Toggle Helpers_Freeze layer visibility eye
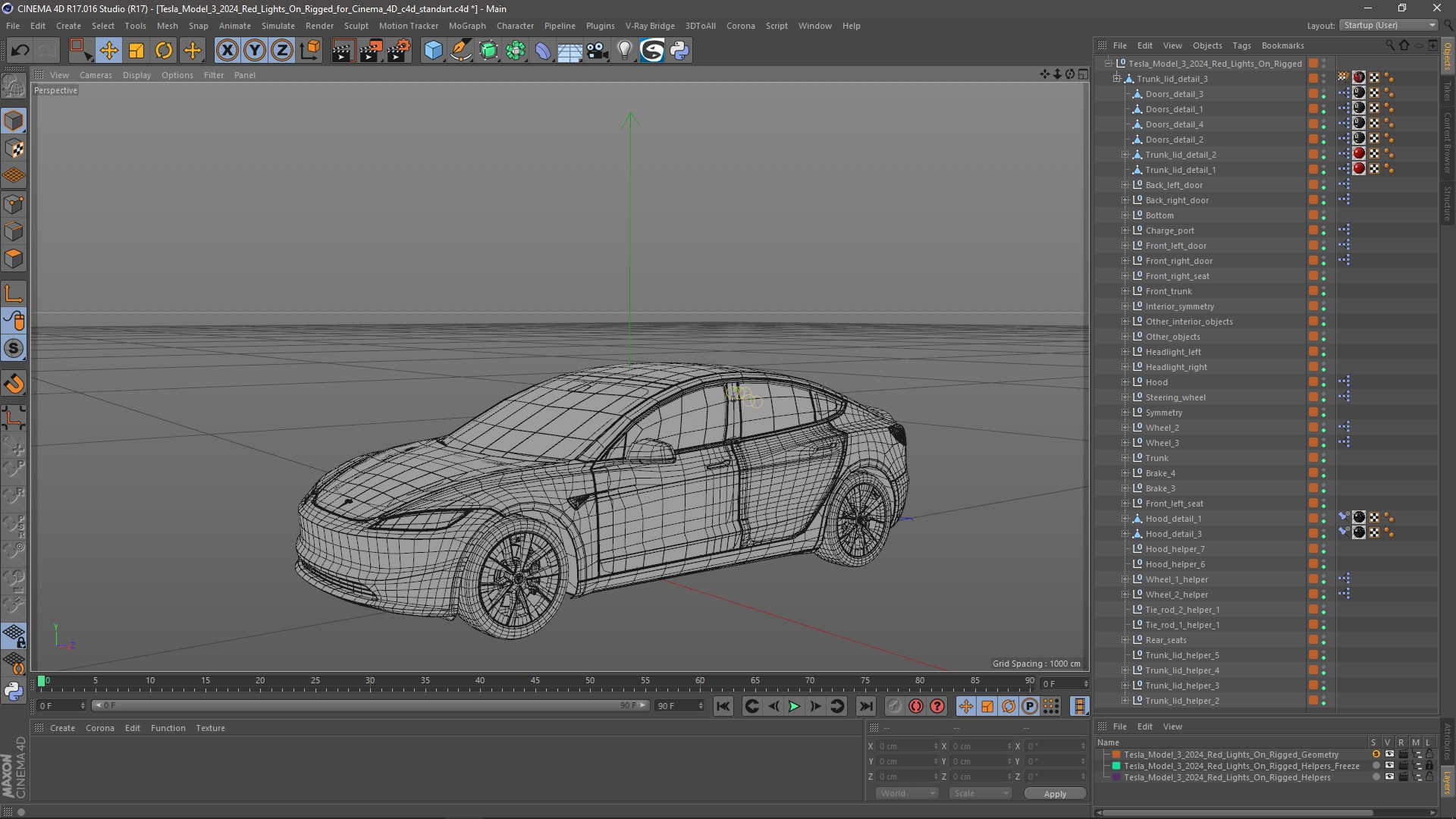The height and width of the screenshot is (819, 1456). (1389, 766)
